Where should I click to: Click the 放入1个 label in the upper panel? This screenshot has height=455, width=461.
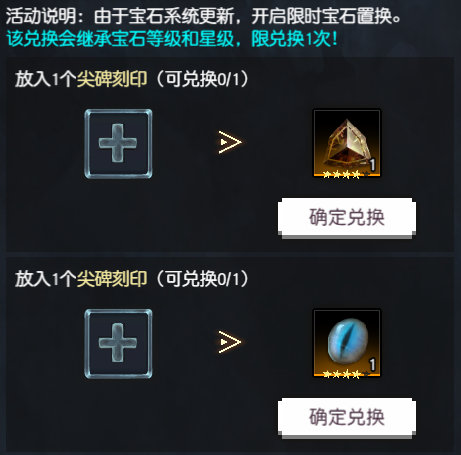[46, 79]
